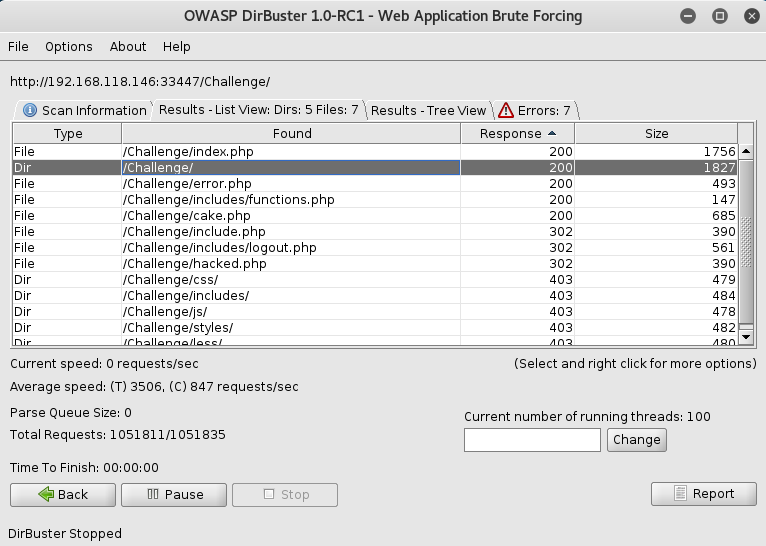Select the /Challenge/css/ row
Image resolution: width=766 pixels, height=546 pixels.
375,280
